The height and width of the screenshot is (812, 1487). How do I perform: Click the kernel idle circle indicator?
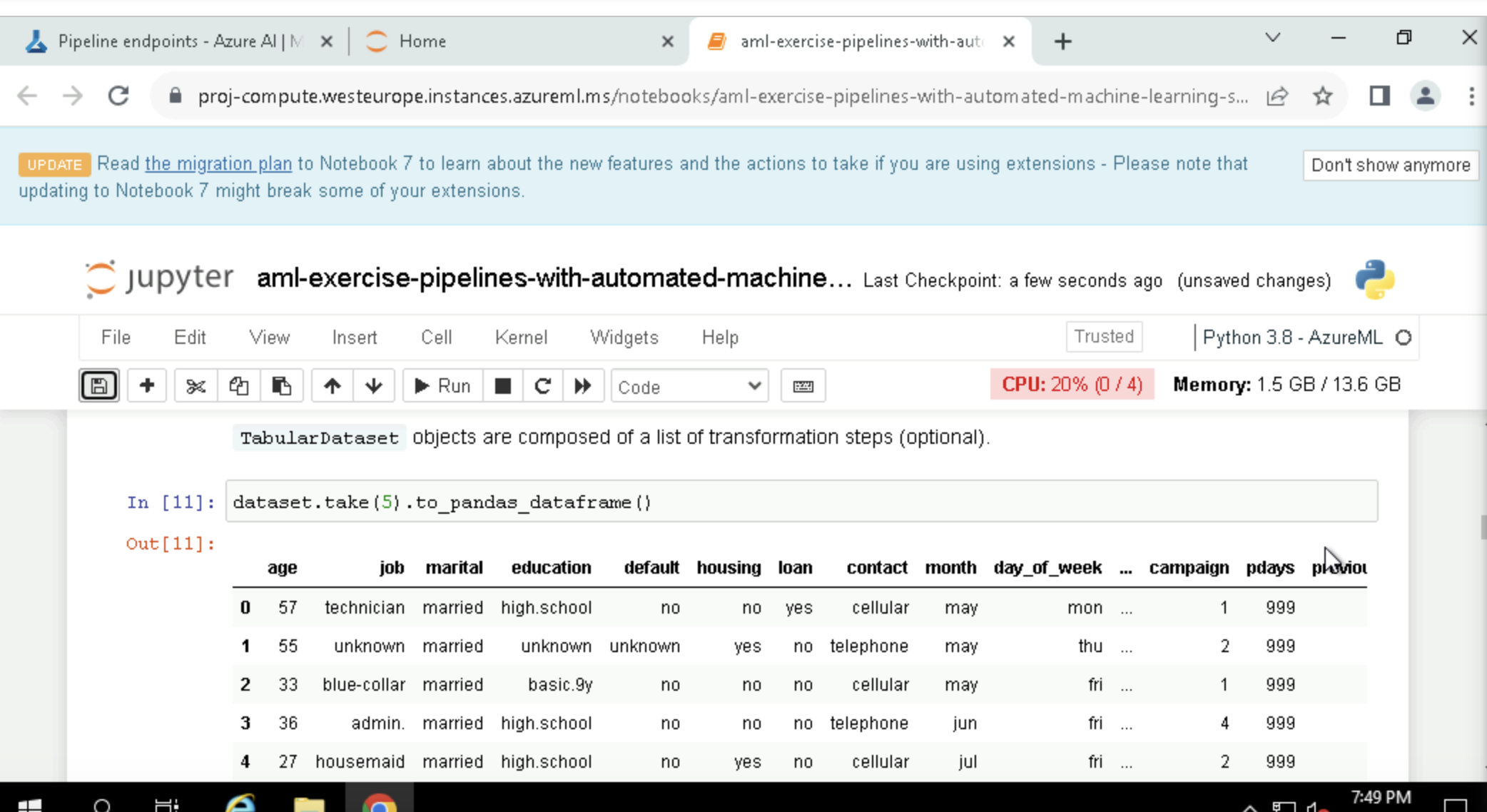1404,338
